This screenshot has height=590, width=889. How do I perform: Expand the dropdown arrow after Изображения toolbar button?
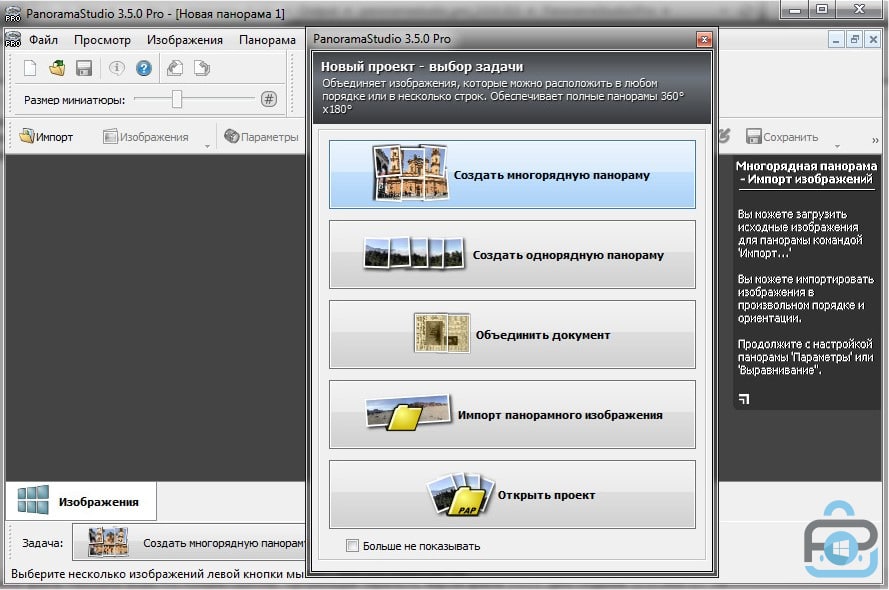[207, 146]
